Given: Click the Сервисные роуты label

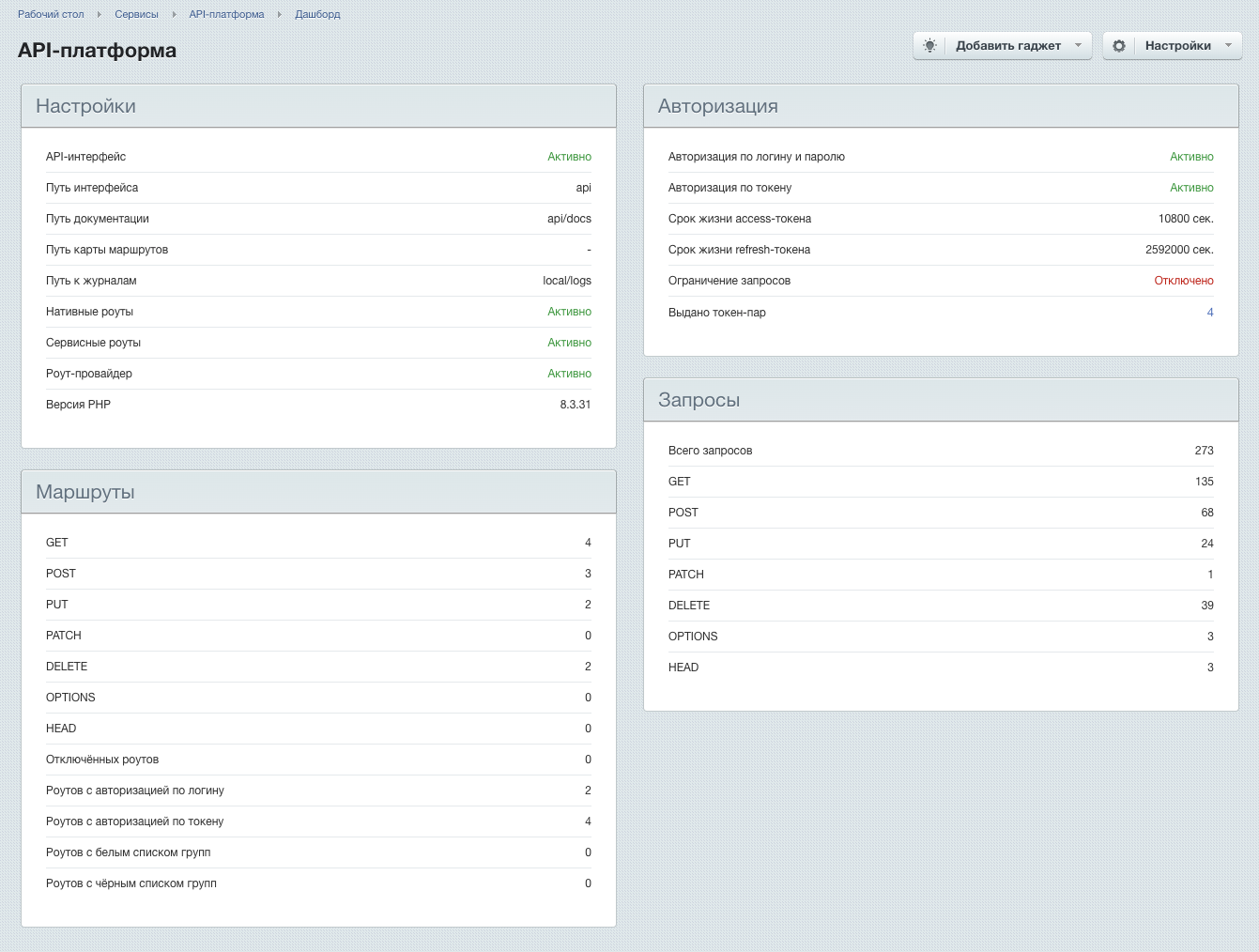Looking at the screenshot, I should pos(93,343).
